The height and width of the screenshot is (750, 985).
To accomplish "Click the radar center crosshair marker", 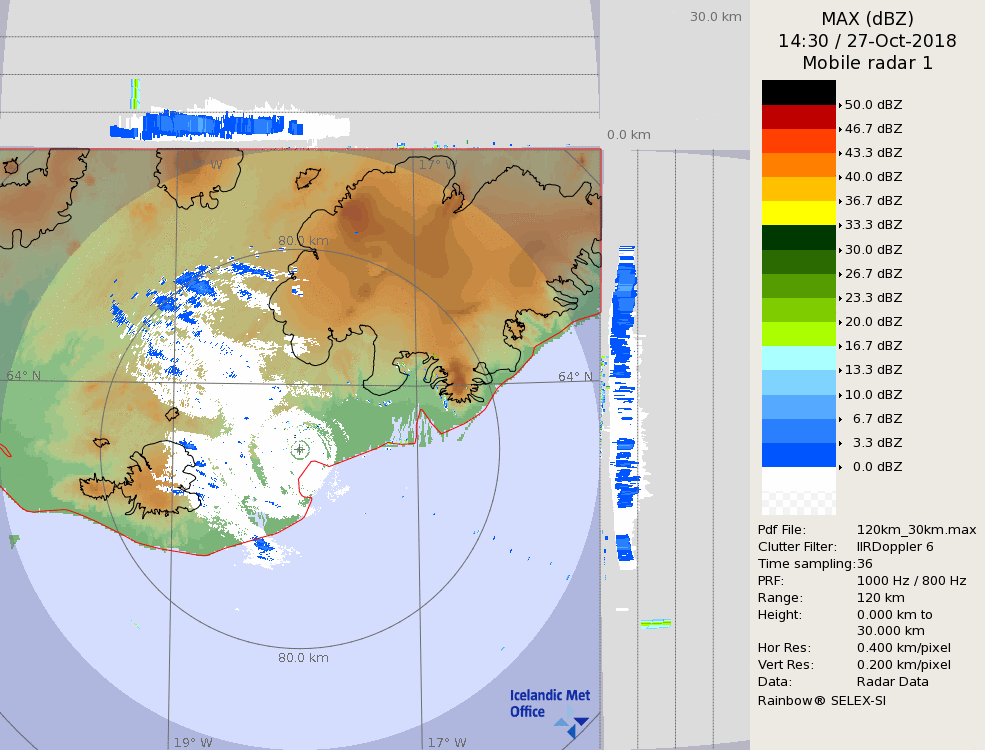I will (x=300, y=449).
